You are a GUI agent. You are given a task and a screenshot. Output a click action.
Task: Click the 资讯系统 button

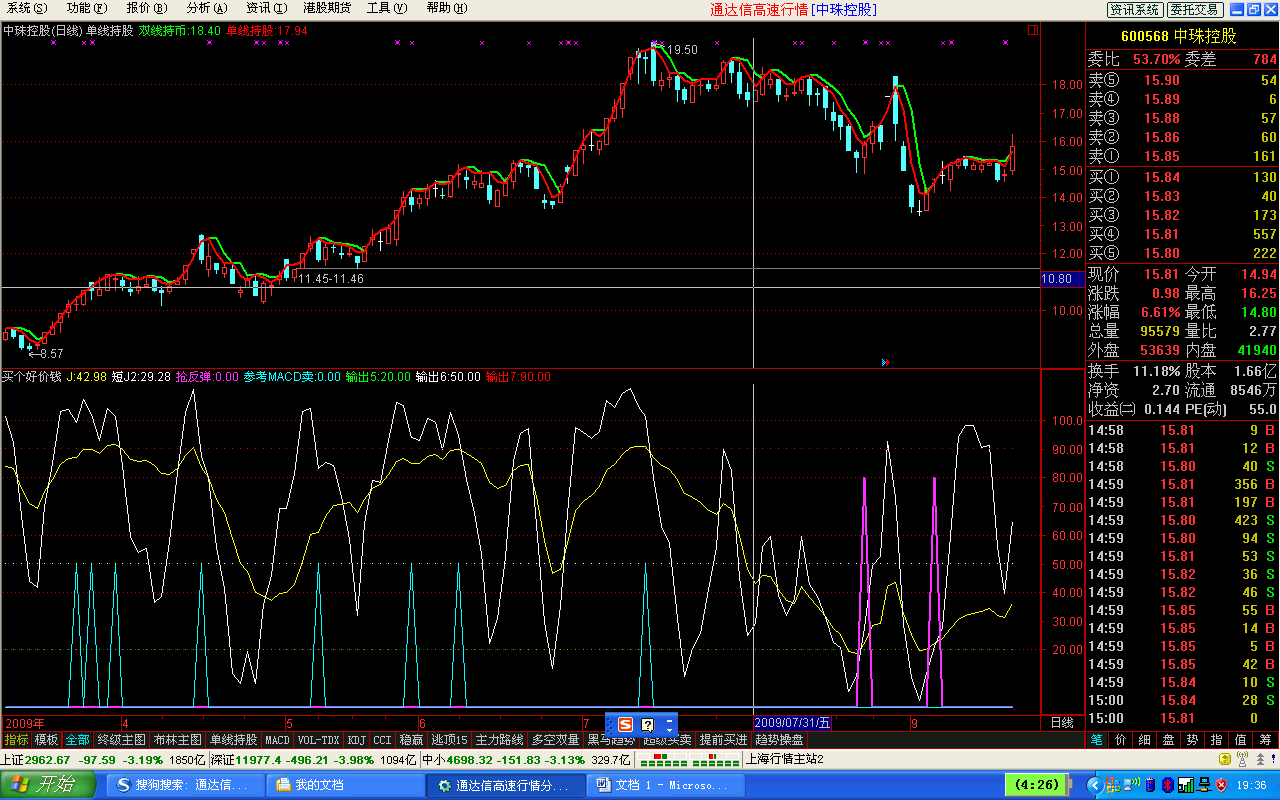pyautogui.click(x=1135, y=9)
